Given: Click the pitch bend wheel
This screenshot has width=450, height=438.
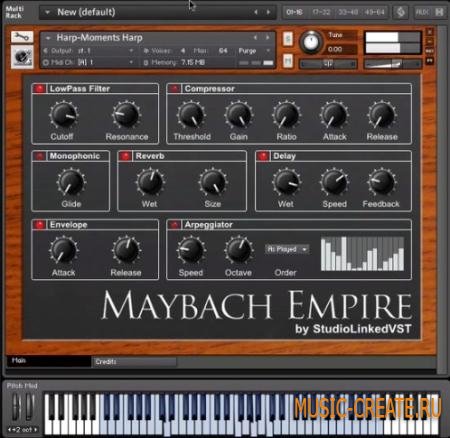Looking at the screenshot, I should pyautogui.click(x=16, y=407).
